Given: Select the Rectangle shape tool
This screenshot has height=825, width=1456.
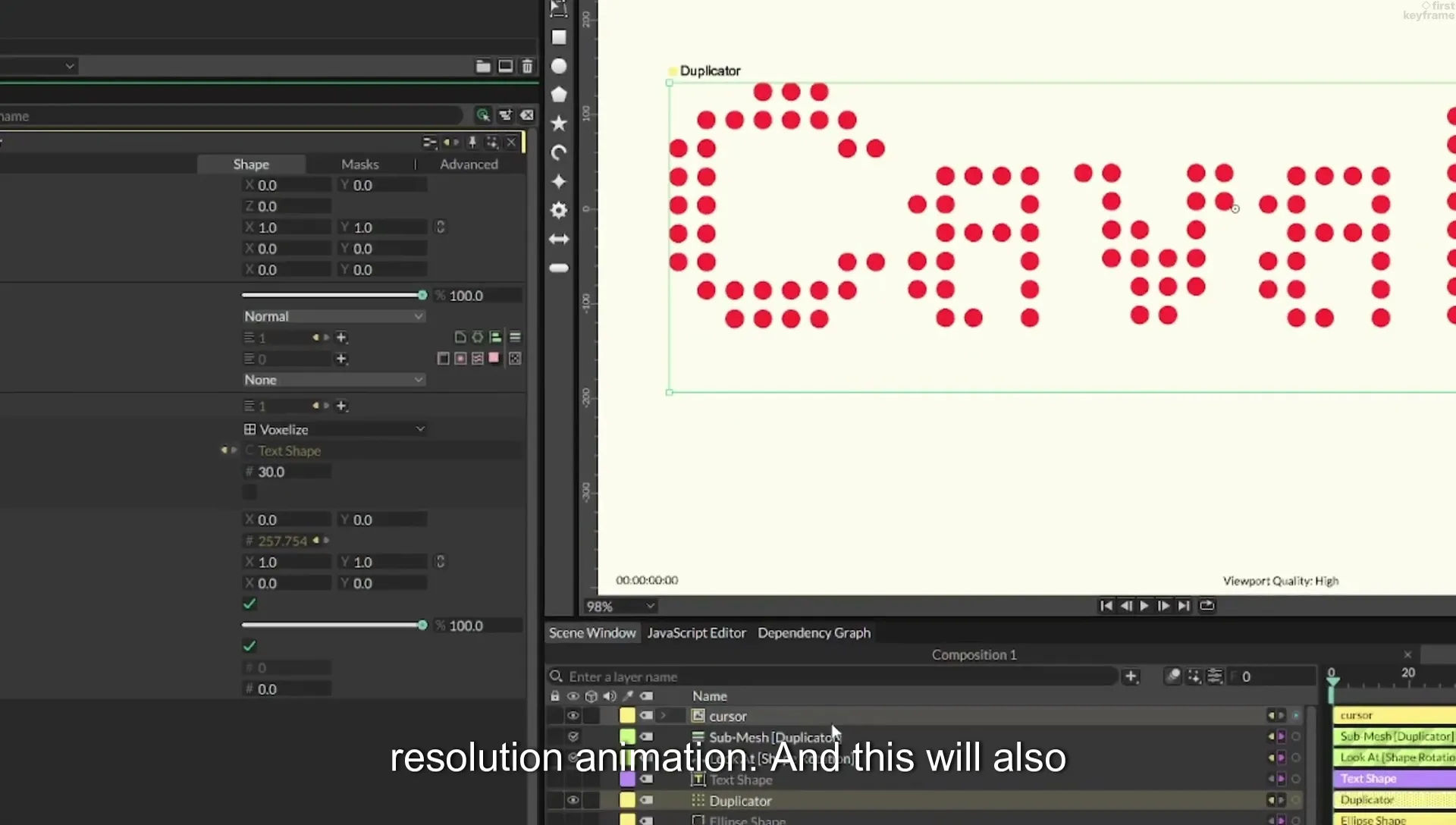Looking at the screenshot, I should pyautogui.click(x=559, y=37).
